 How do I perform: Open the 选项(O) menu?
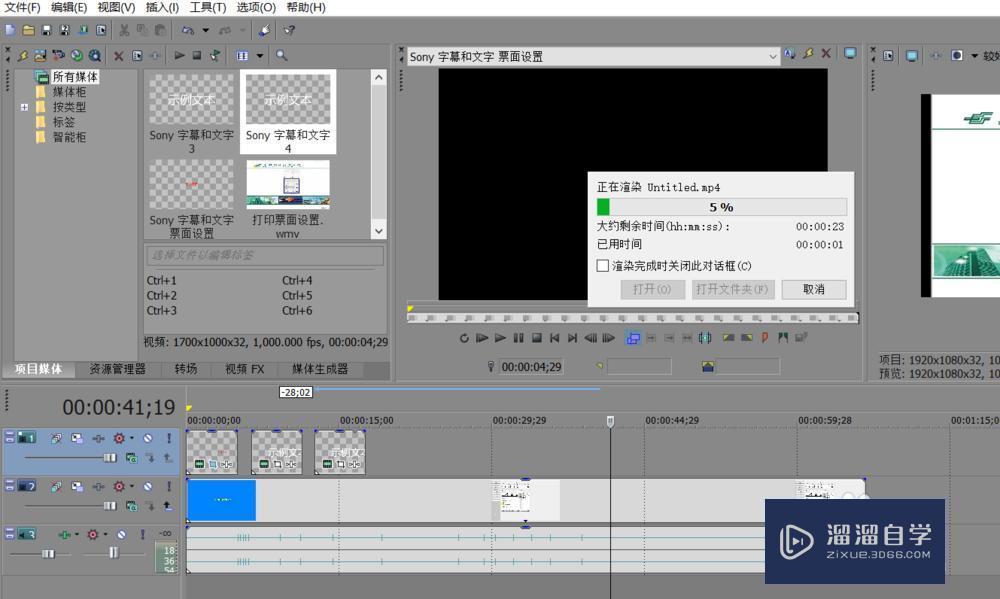(x=256, y=8)
